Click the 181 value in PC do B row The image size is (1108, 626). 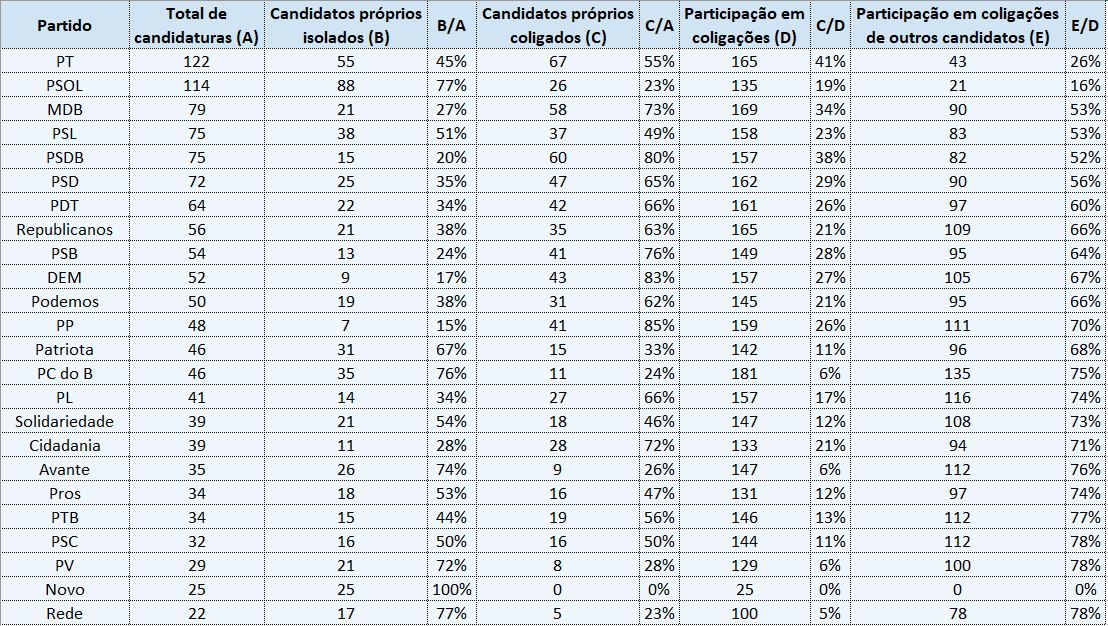744,373
